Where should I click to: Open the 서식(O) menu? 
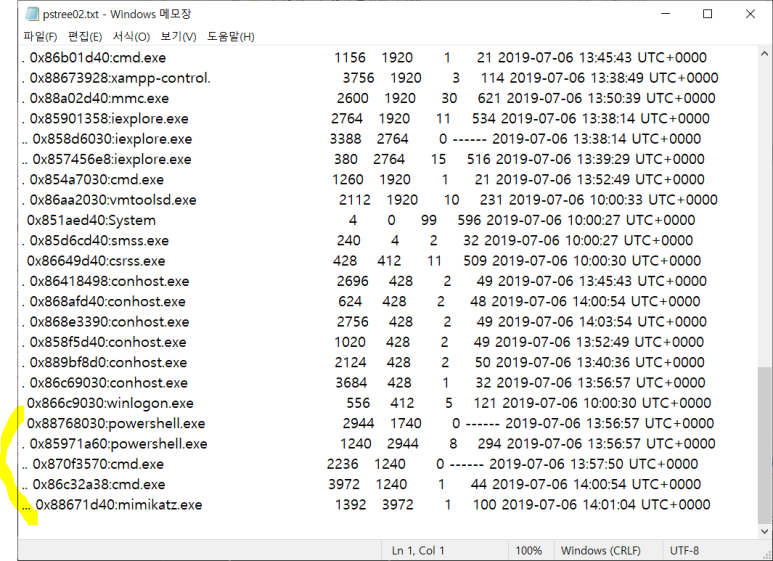(131, 36)
